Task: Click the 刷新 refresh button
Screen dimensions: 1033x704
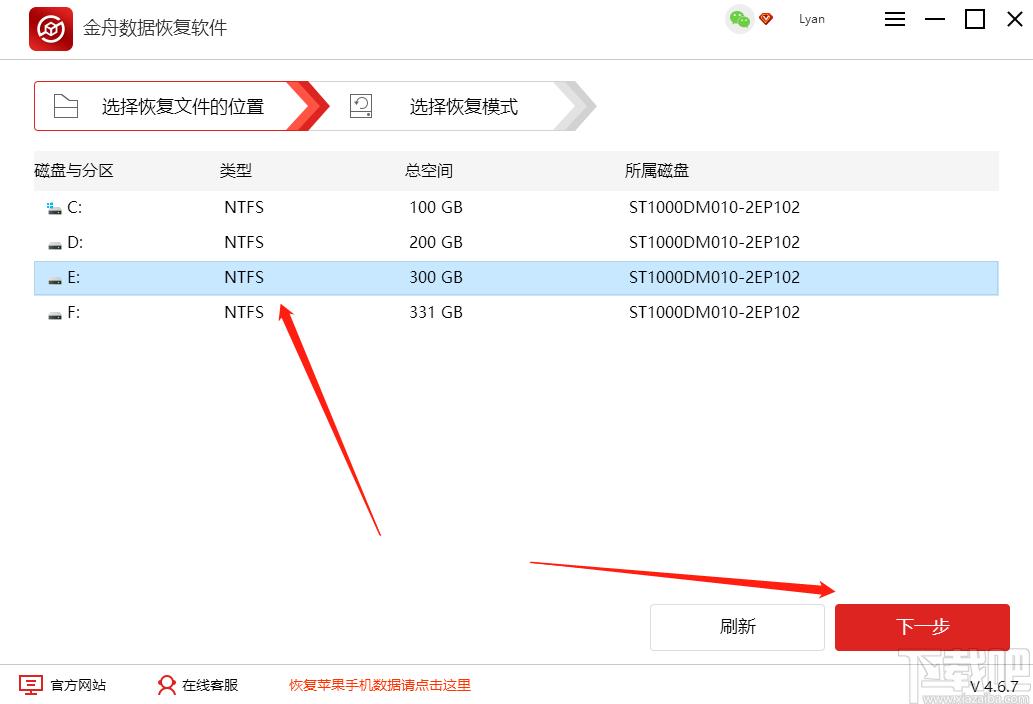Action: (737, 627)
